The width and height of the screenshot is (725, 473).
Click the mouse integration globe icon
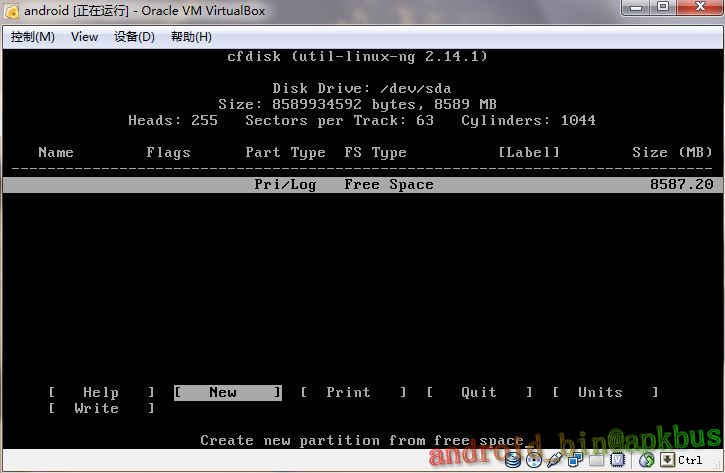coord(647,460)
